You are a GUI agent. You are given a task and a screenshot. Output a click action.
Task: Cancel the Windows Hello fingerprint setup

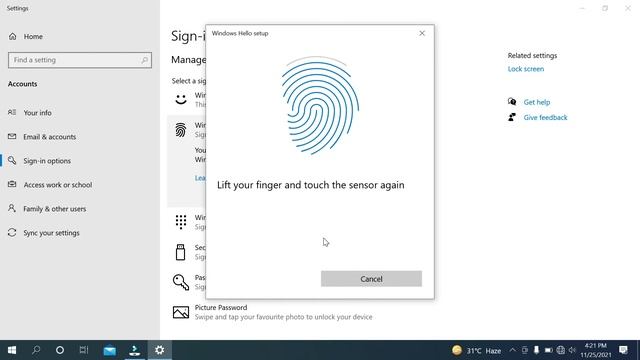coord(371,279)
